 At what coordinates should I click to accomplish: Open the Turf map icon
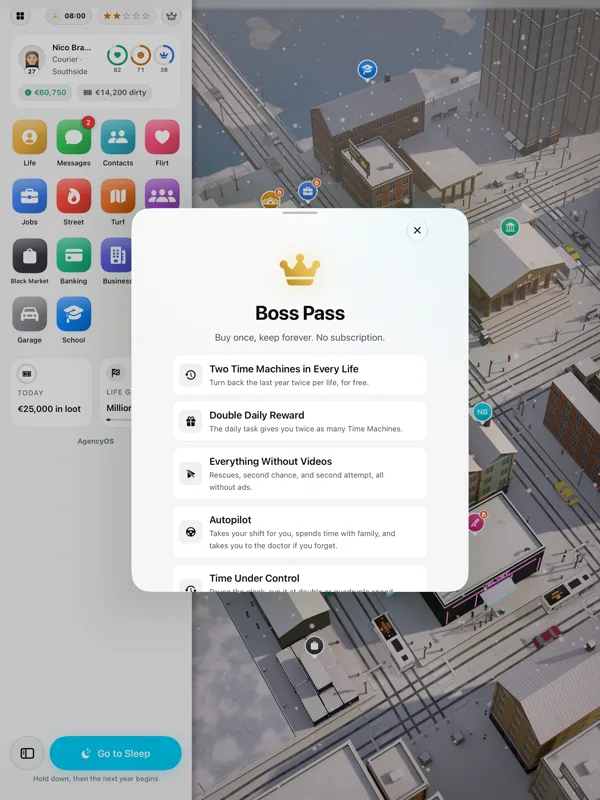click(118, 196)
